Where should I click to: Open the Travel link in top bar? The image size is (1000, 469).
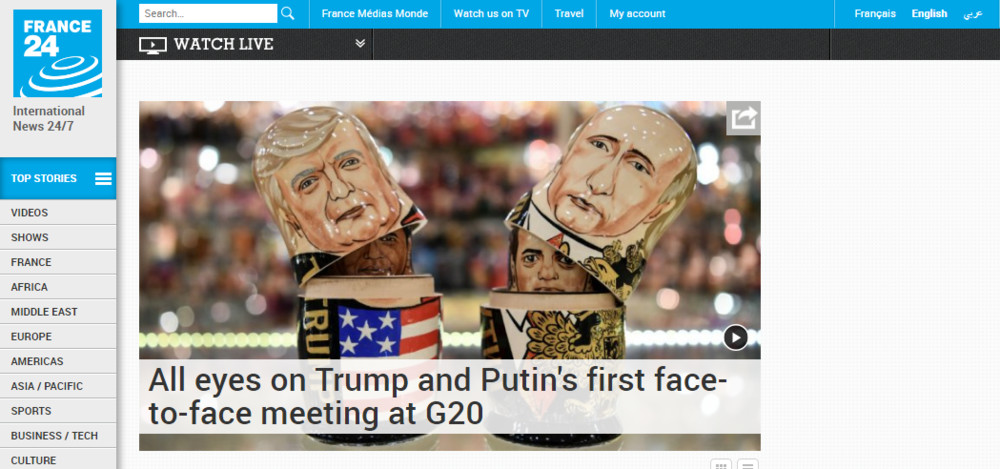click(569, 13)
